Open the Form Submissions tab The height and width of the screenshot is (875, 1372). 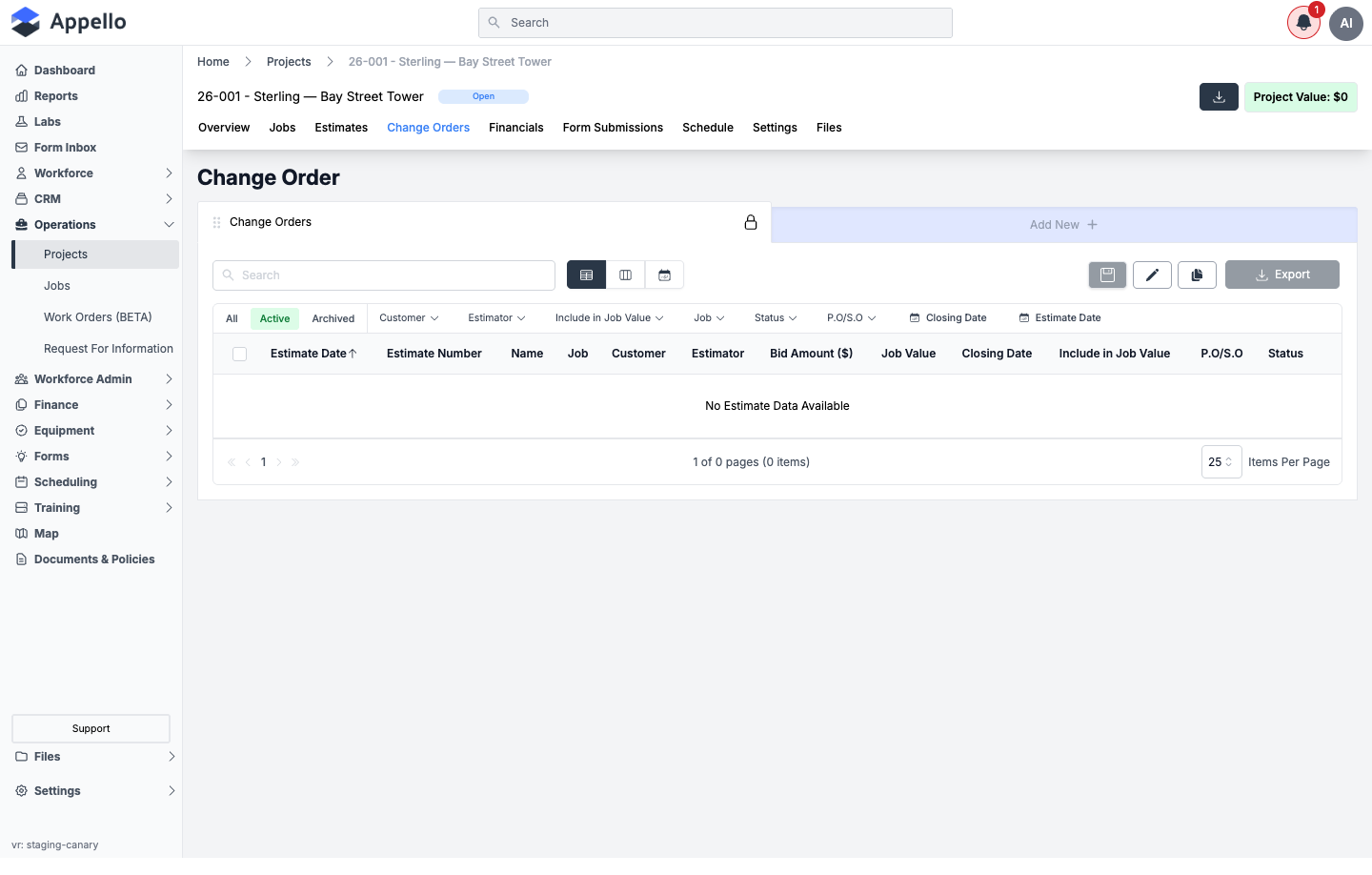click(613, 128)
